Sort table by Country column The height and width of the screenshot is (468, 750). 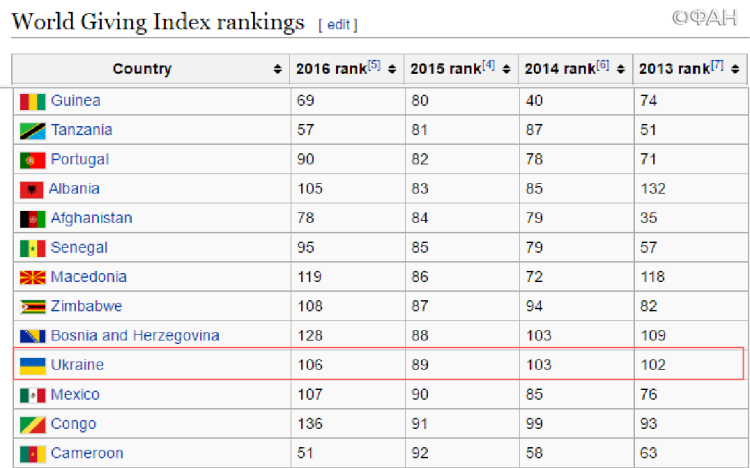(277, 69)
